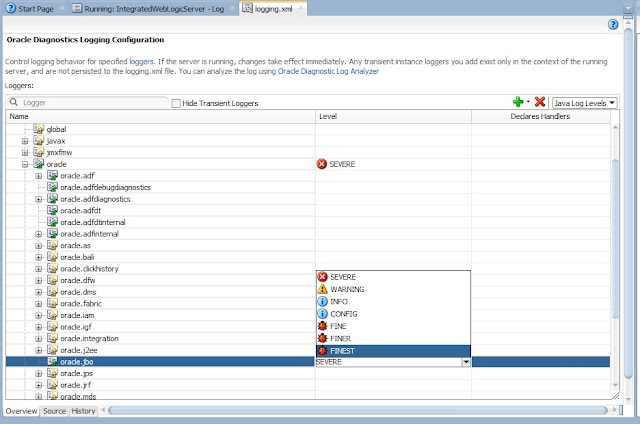Toggle Hide Transient Loggers checkbox

coord(176,103)
